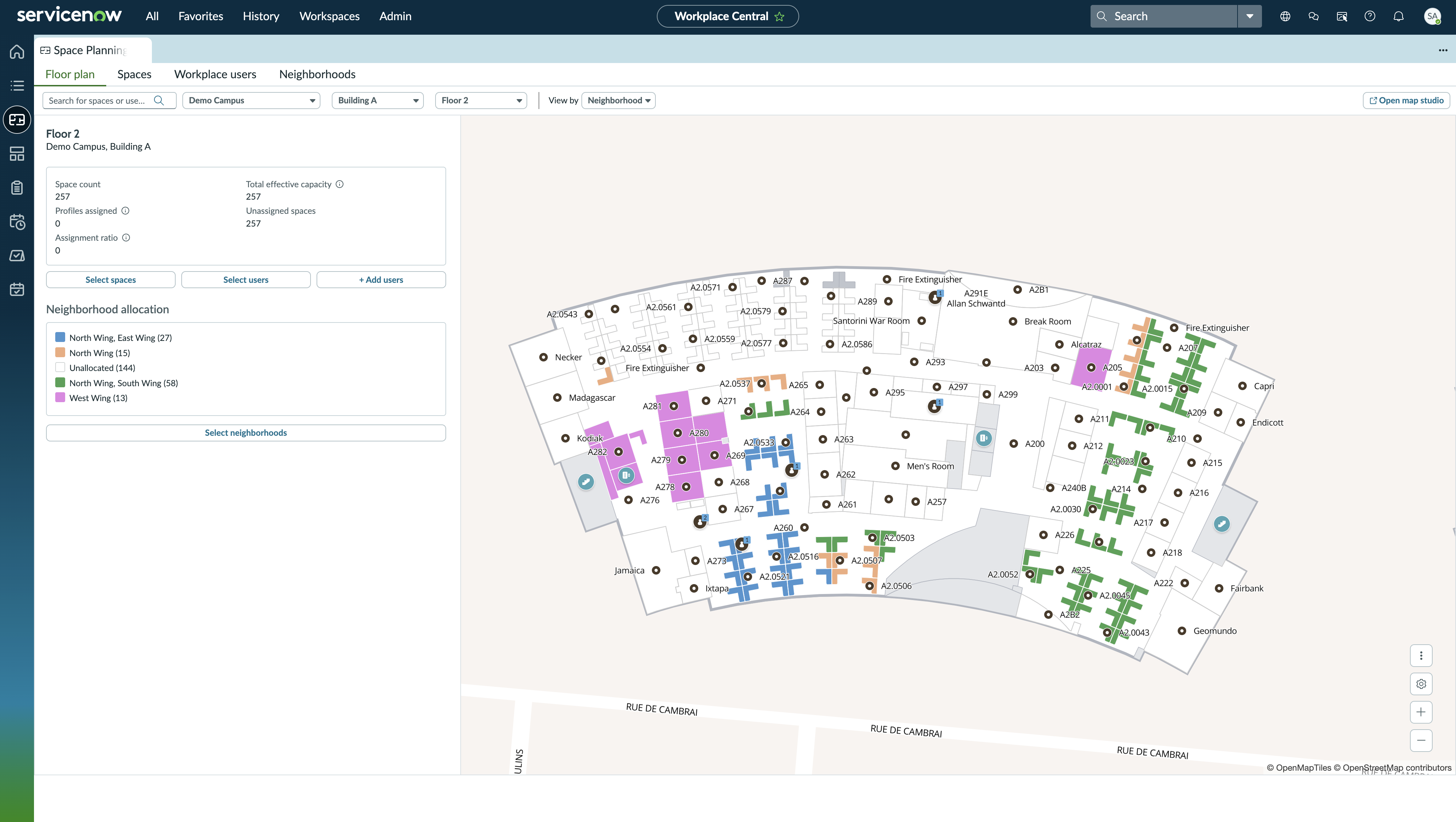Switch to the Floor plan tab
The width and height of the screenshot is (1456, 822).
tap(70, 75)
